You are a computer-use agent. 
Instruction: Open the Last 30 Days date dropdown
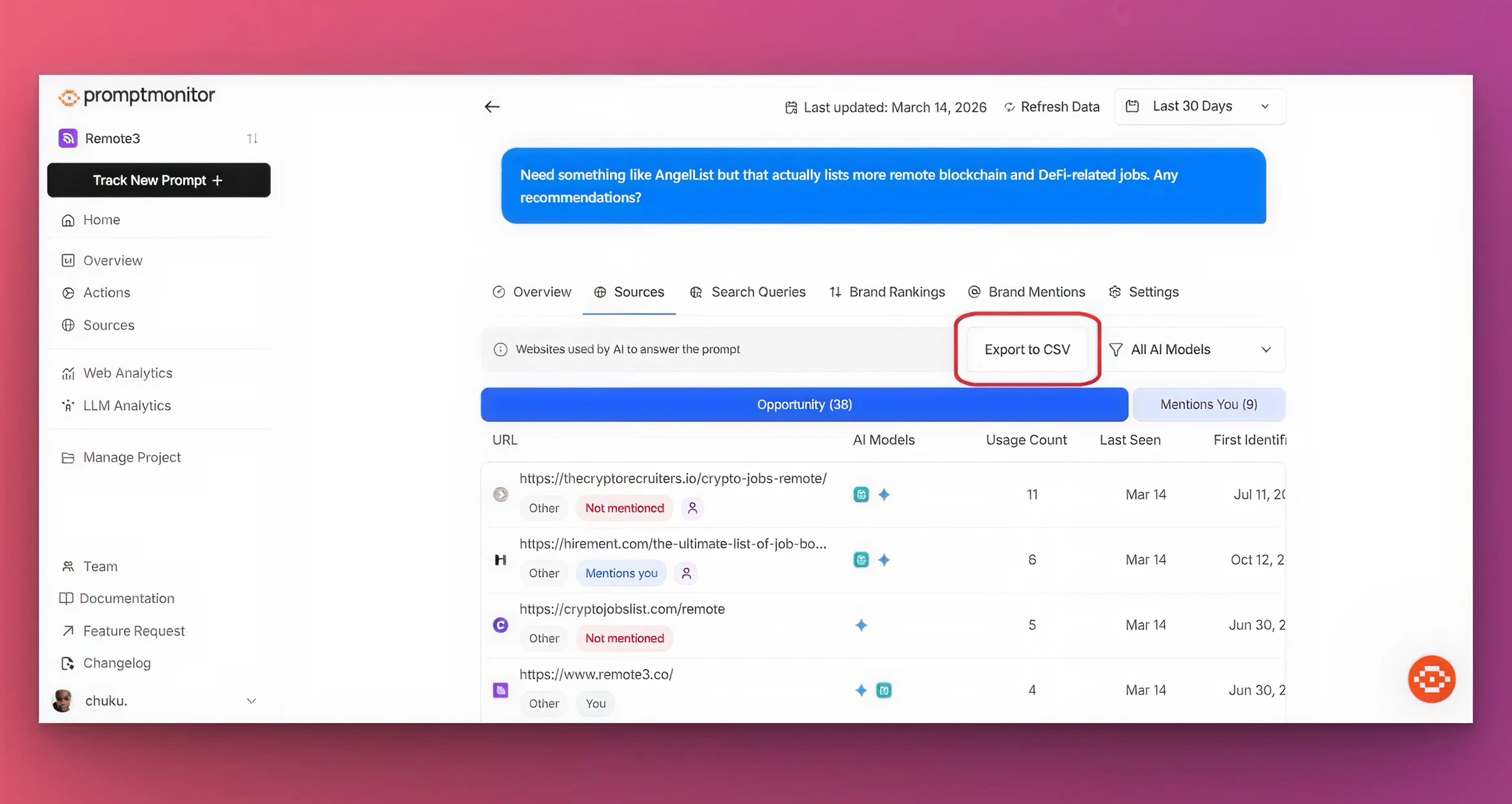[x=1200, y=106]
